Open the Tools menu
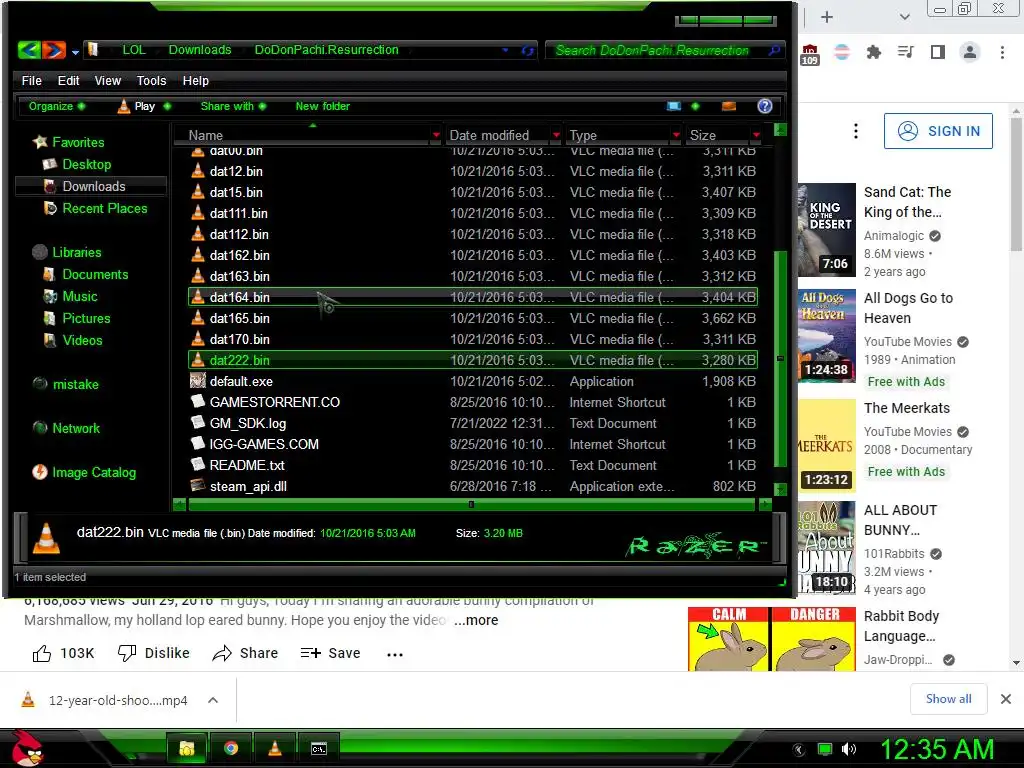This screenshot has height=768, width=1024. (x=152, y=80)
